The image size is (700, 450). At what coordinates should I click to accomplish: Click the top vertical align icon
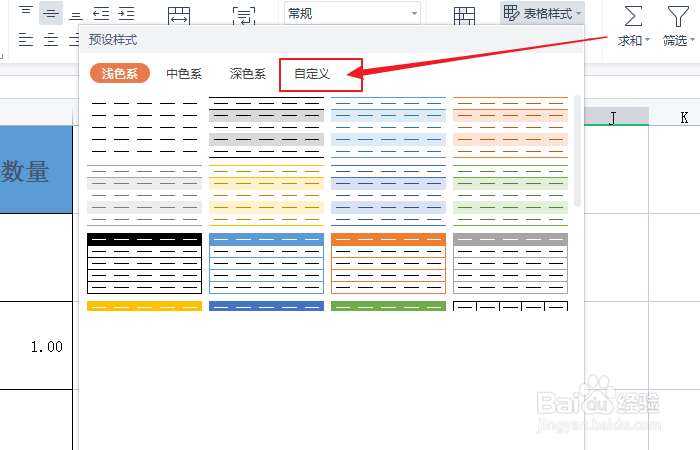(x=26, y=11)
